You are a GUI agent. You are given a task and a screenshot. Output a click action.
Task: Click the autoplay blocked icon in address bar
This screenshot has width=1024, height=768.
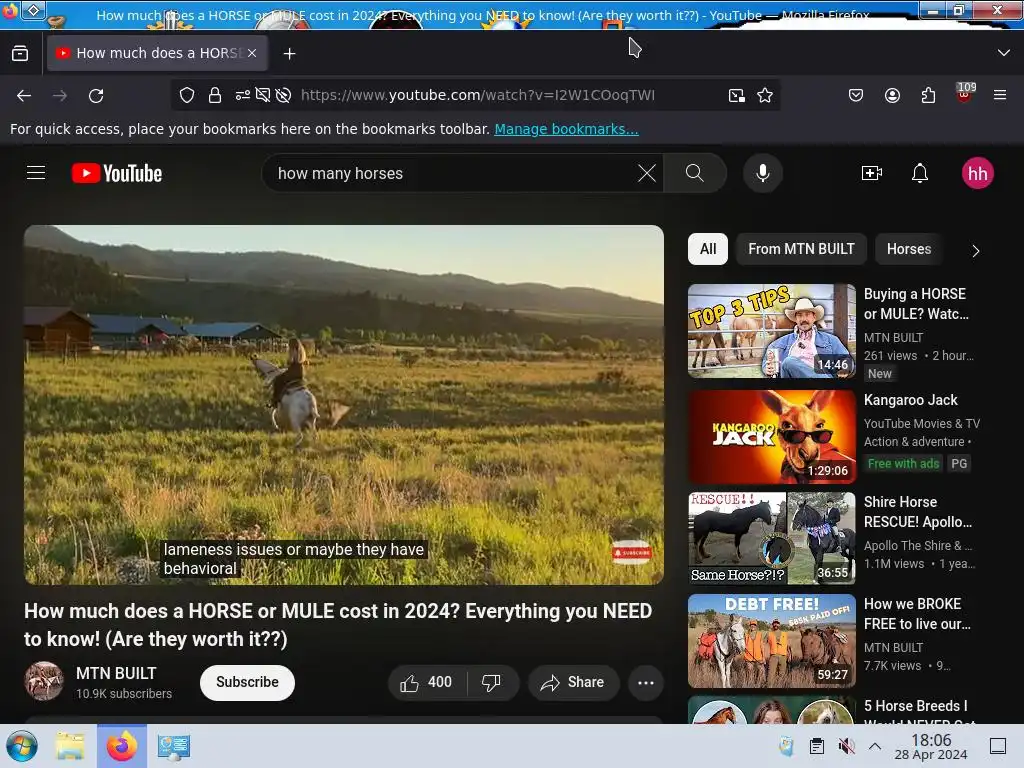point(283,95)
